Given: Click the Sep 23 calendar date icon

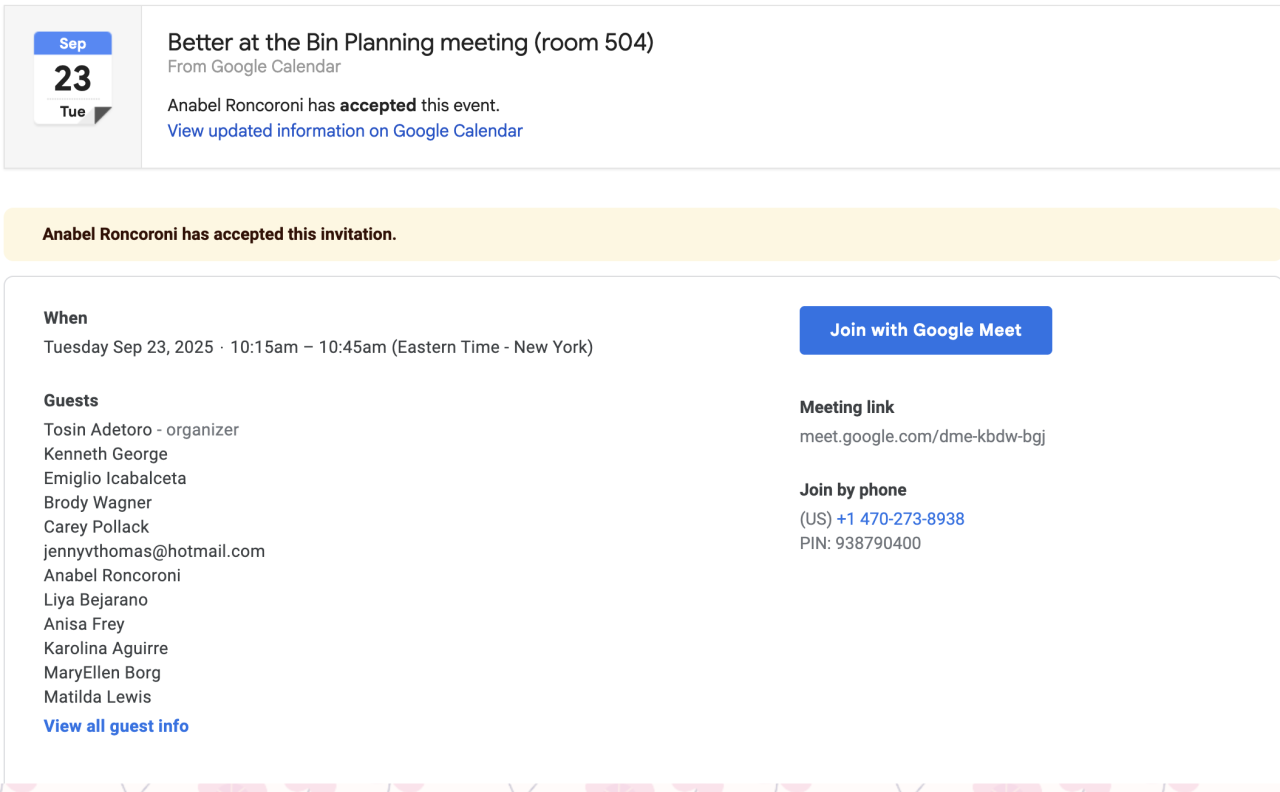Looking at the screenshot, I should (x=73, y=78).
